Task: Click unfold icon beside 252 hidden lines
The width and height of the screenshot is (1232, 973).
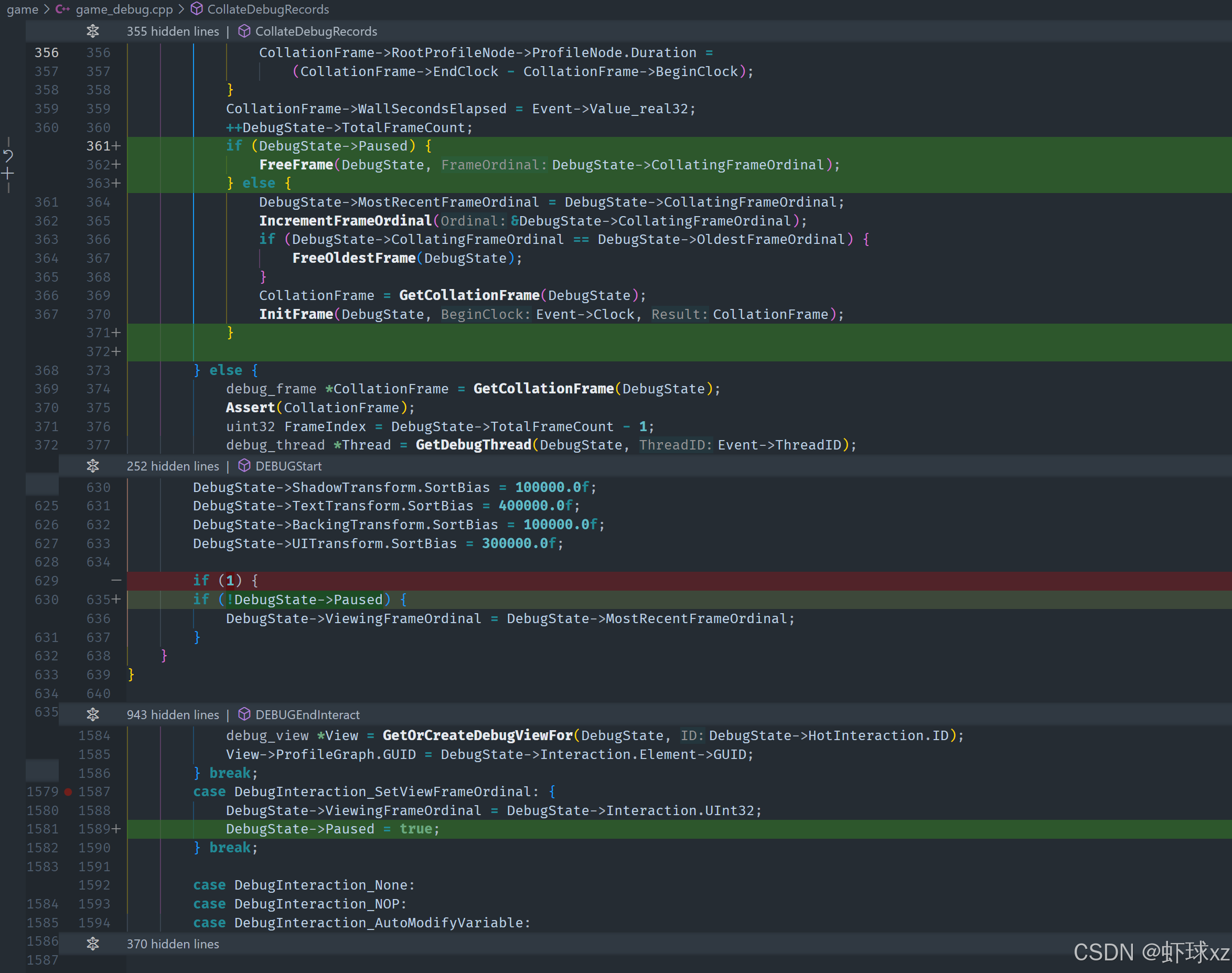Action: 93,466
